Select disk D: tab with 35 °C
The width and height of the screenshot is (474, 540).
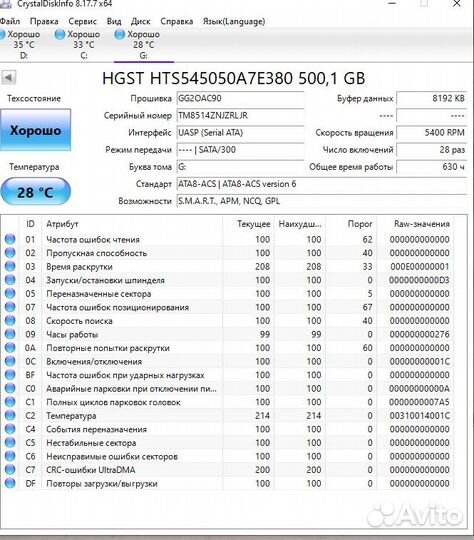pos(21,45)
